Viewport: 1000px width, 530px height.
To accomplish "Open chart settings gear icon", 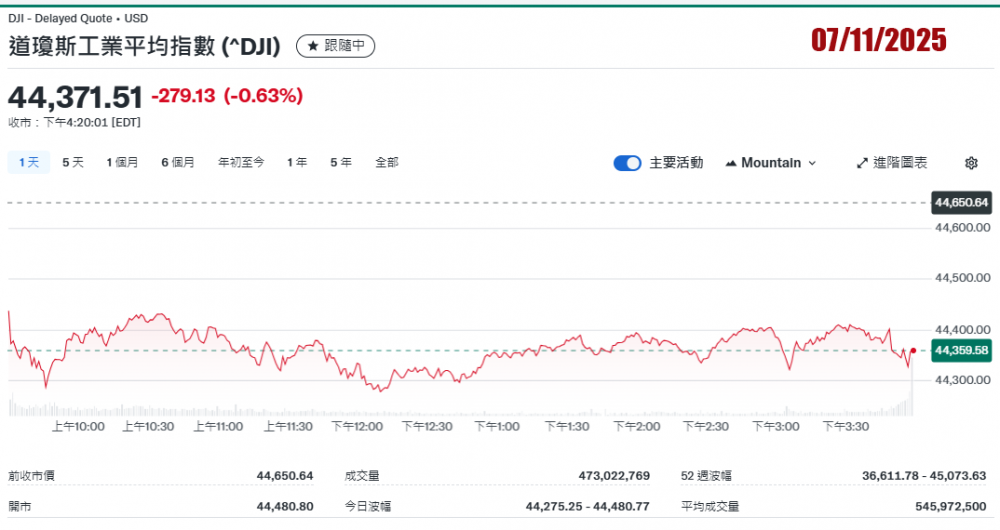I will [971, 163].
